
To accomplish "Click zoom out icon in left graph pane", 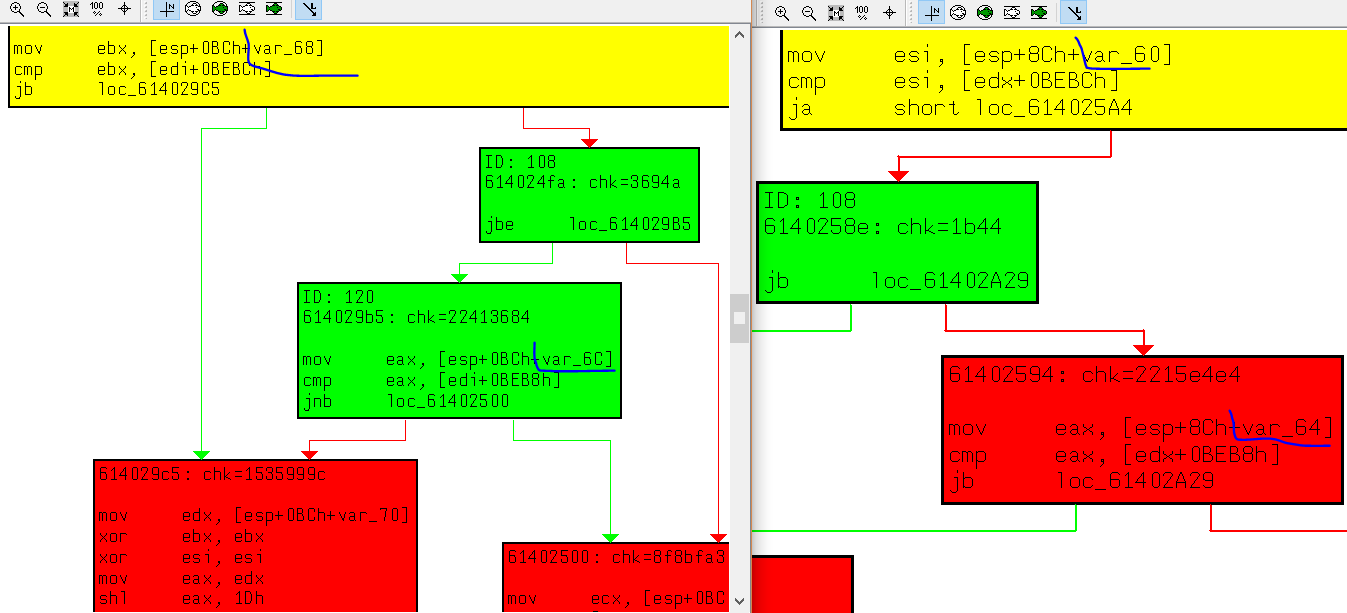I will [x=43, y=9].
